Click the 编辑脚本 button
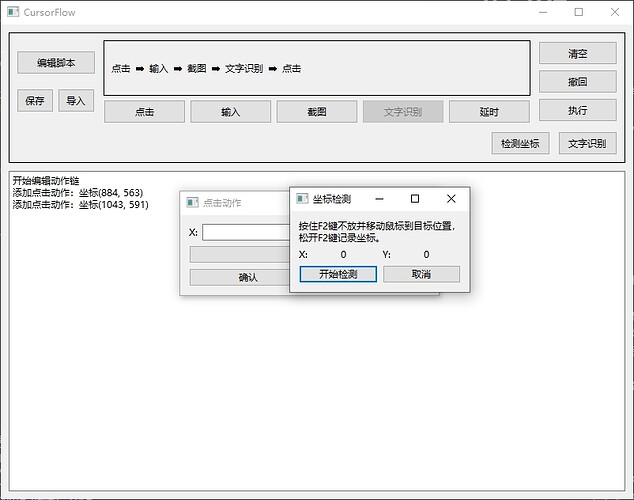 pos(56,63)
